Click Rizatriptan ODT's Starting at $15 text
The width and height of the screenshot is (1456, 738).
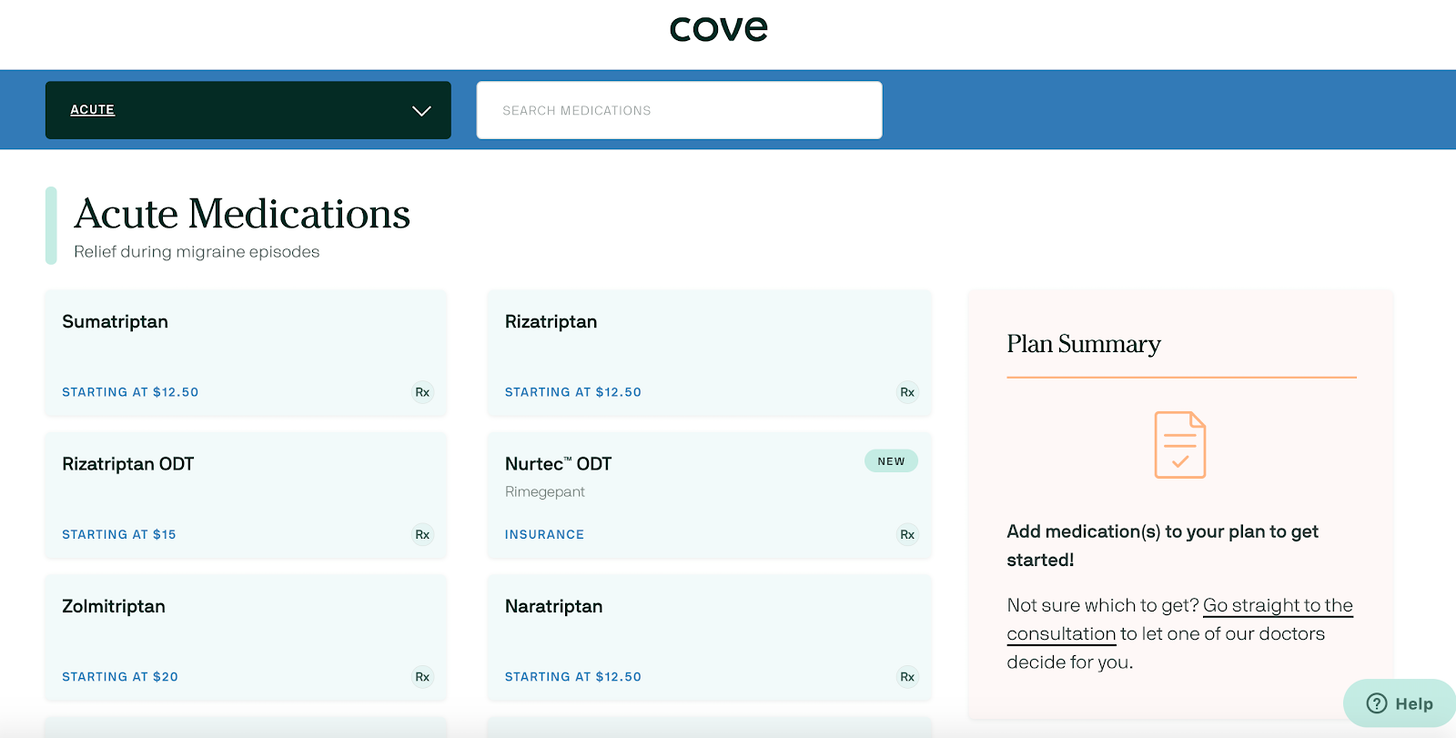[119, 534]
